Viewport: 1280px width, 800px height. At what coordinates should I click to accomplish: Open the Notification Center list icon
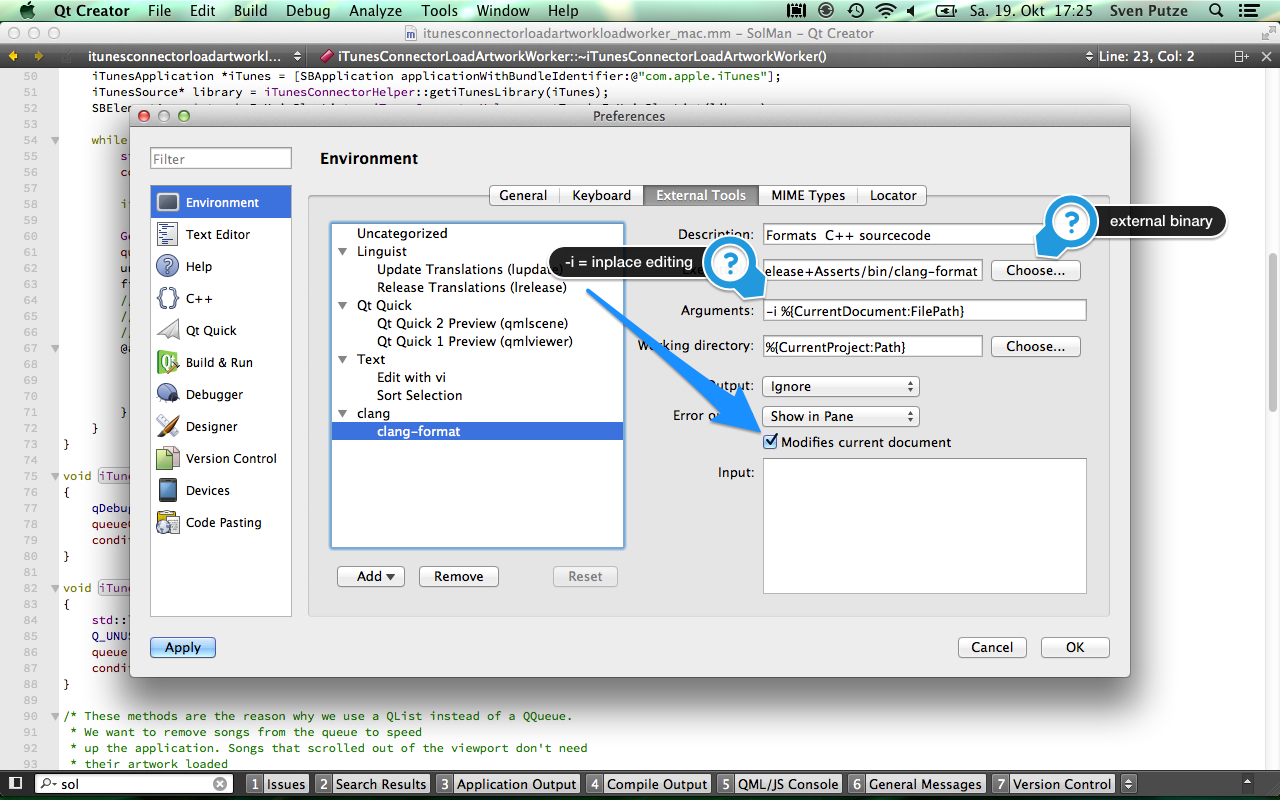pyautogui.click(x=1250, y=11)
